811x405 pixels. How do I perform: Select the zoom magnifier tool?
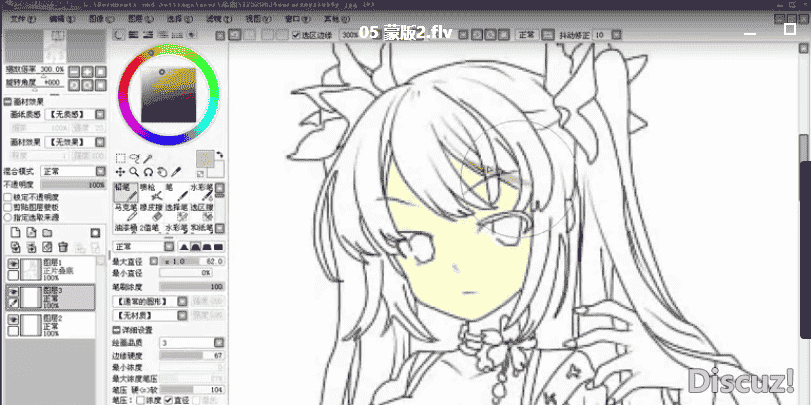click(134, 172)
